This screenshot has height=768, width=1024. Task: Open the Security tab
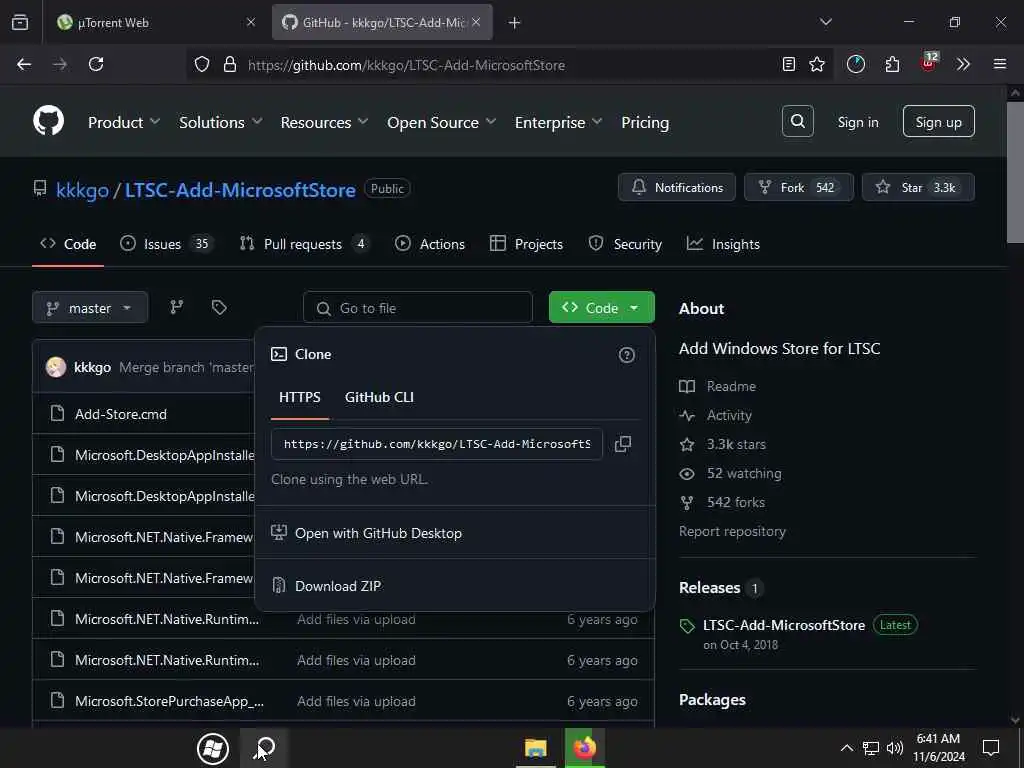pos(626,244)
